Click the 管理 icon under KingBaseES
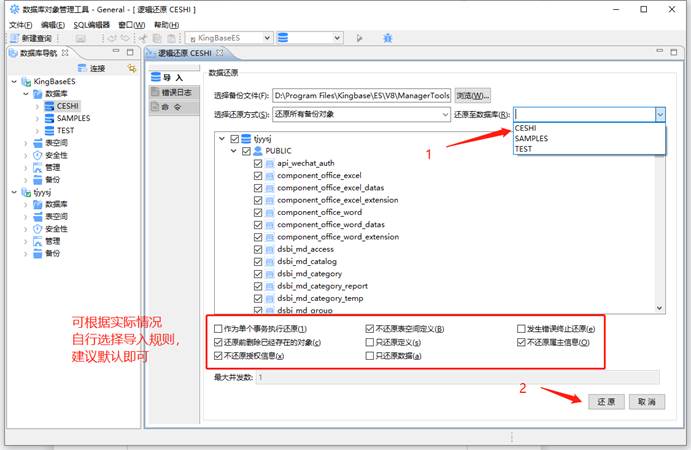The image size is (691, 450). pos(38,167)
